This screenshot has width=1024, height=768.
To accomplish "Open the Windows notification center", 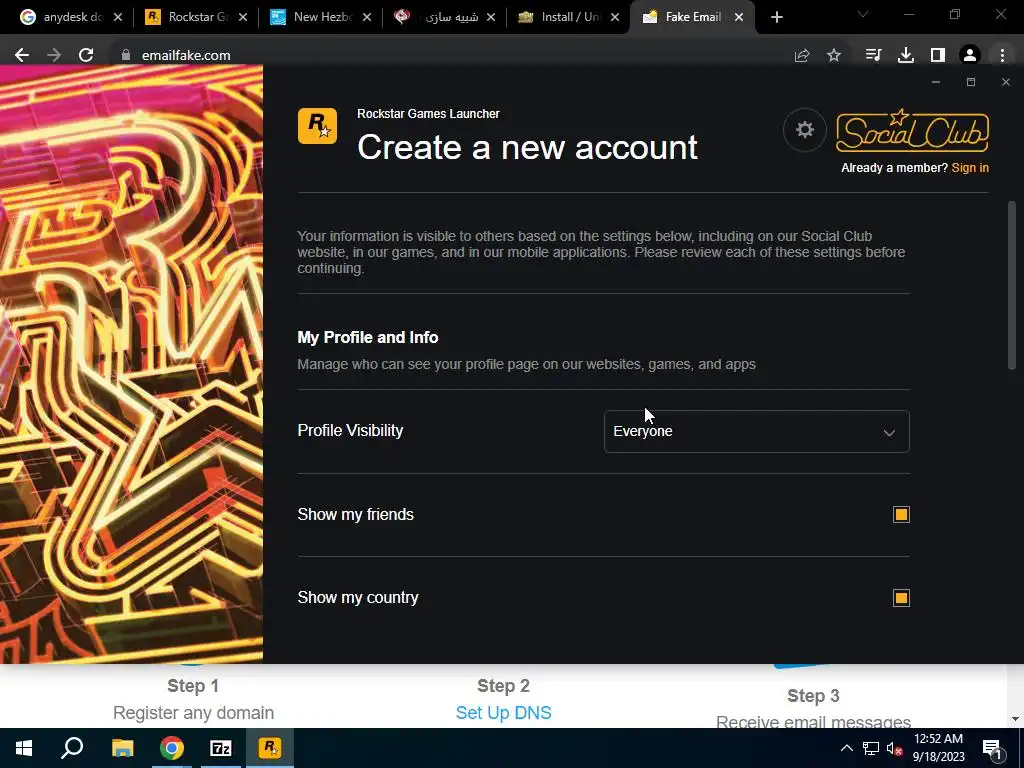I will [993, 749].
